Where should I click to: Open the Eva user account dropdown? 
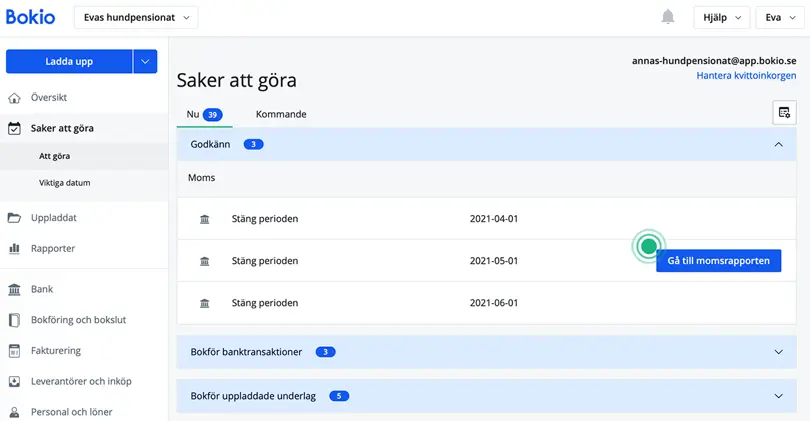(778, 17)
